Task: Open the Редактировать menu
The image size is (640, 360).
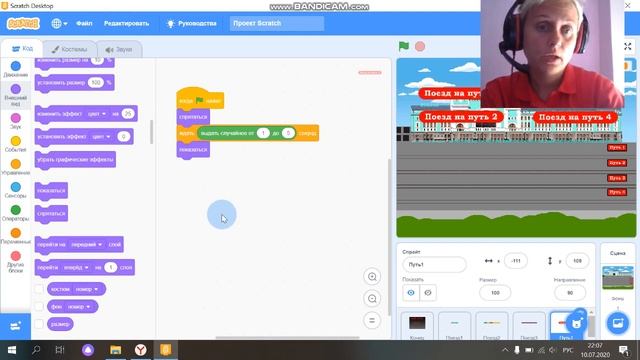Action: pyautogui.click(x=126, y=23)
